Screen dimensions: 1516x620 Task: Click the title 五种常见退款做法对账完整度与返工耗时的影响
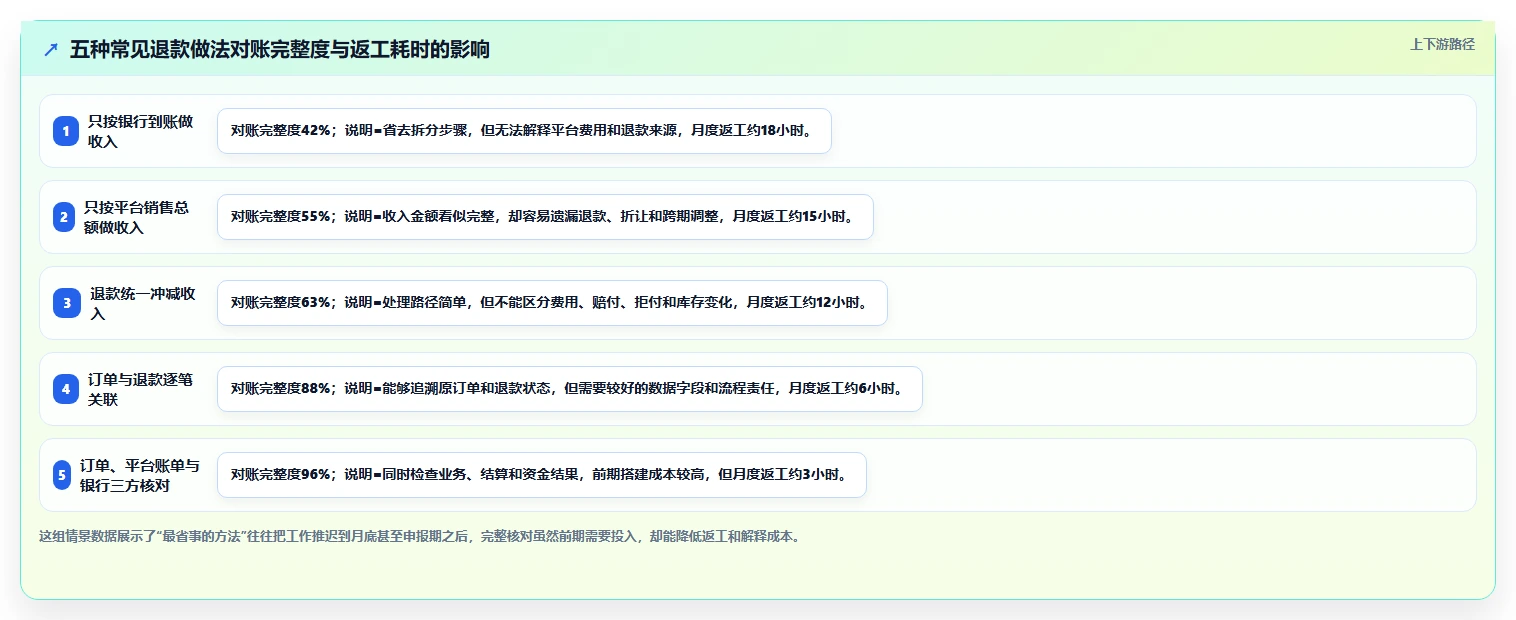point(280,49)
